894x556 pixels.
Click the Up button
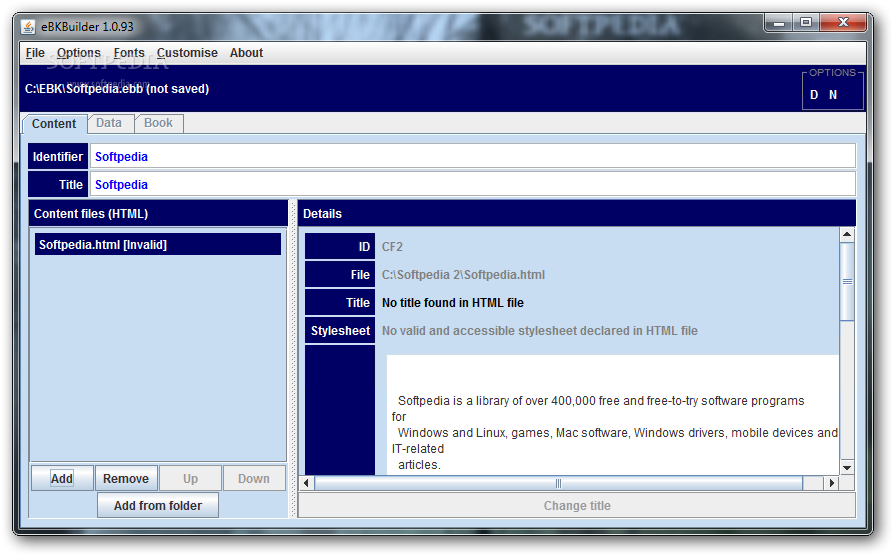coord(190,478)
